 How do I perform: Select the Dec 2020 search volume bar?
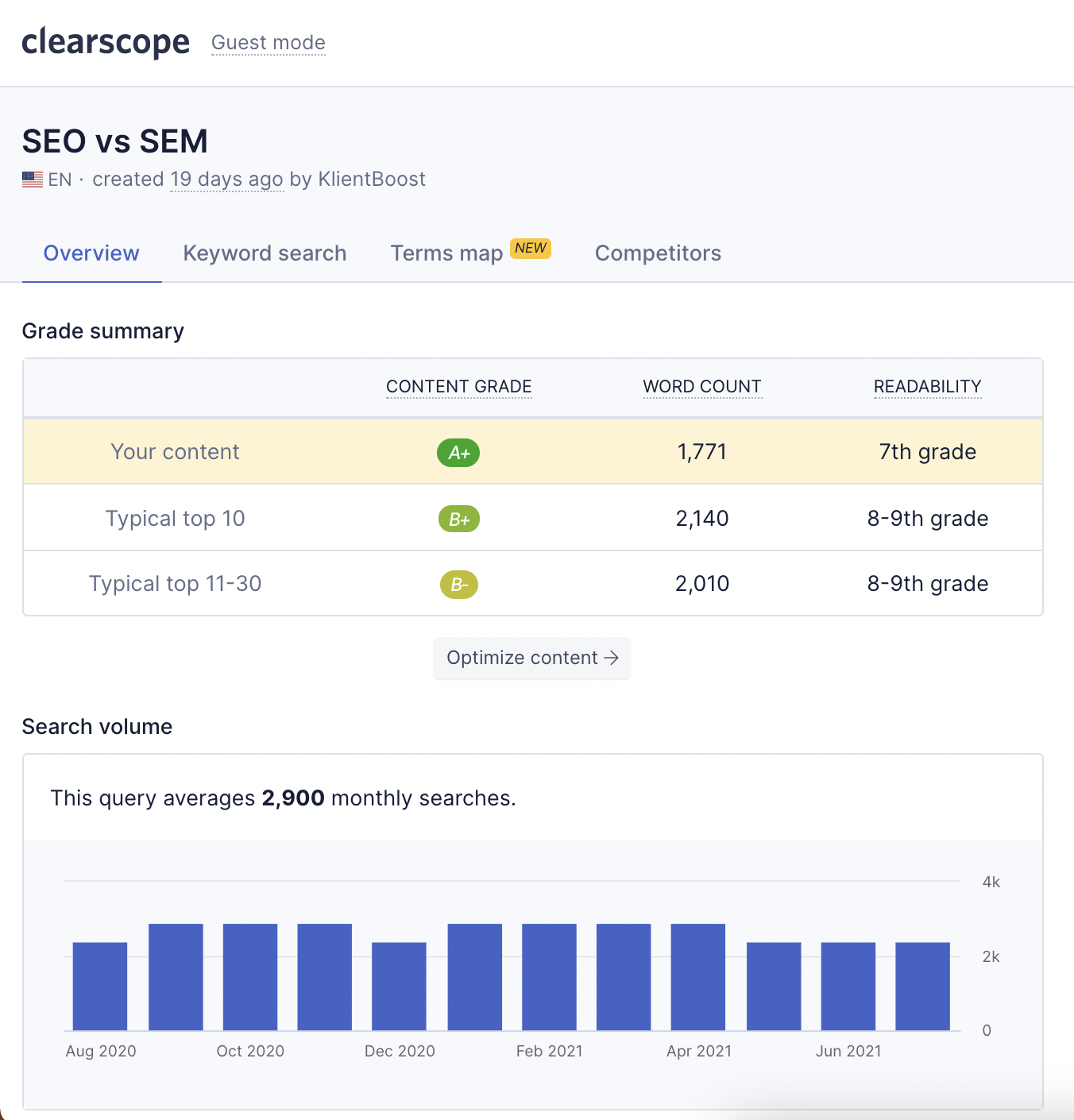(399, 987)
